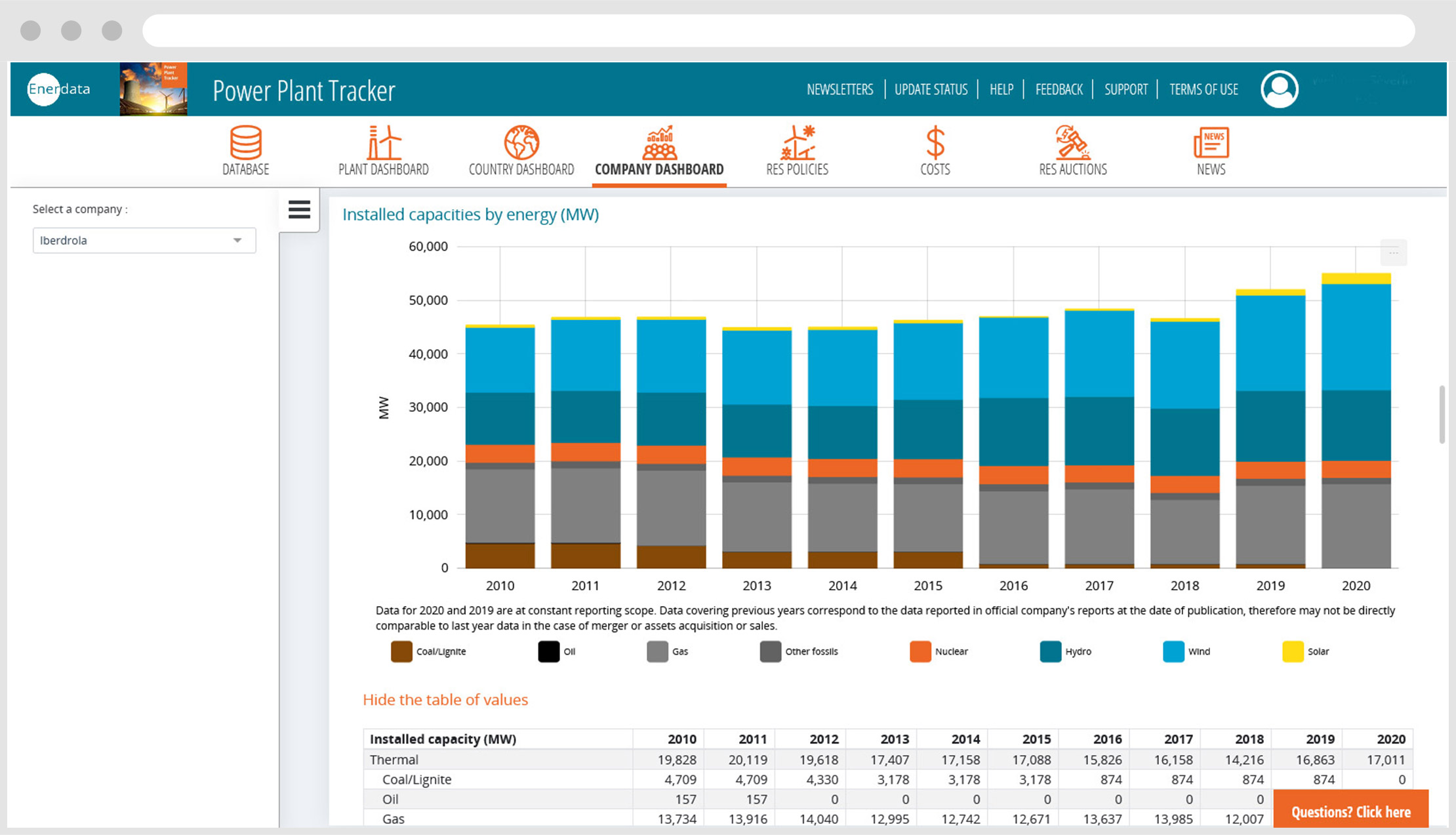Click the NEWS tab label
The height and width of the screenshot is (835, 1456).
[1211, 169]
